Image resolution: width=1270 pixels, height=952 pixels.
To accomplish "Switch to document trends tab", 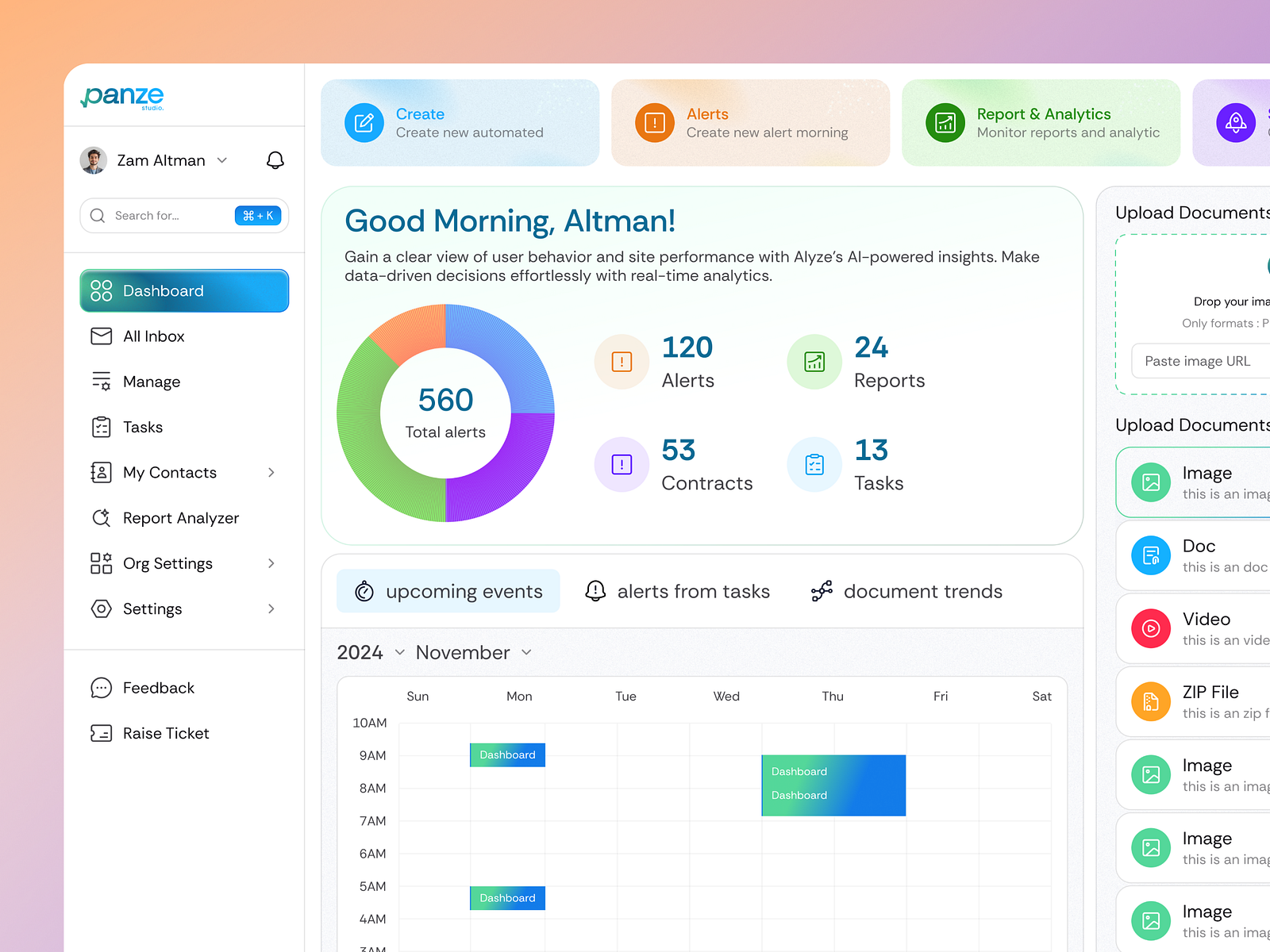I will [x=906, y=591].
